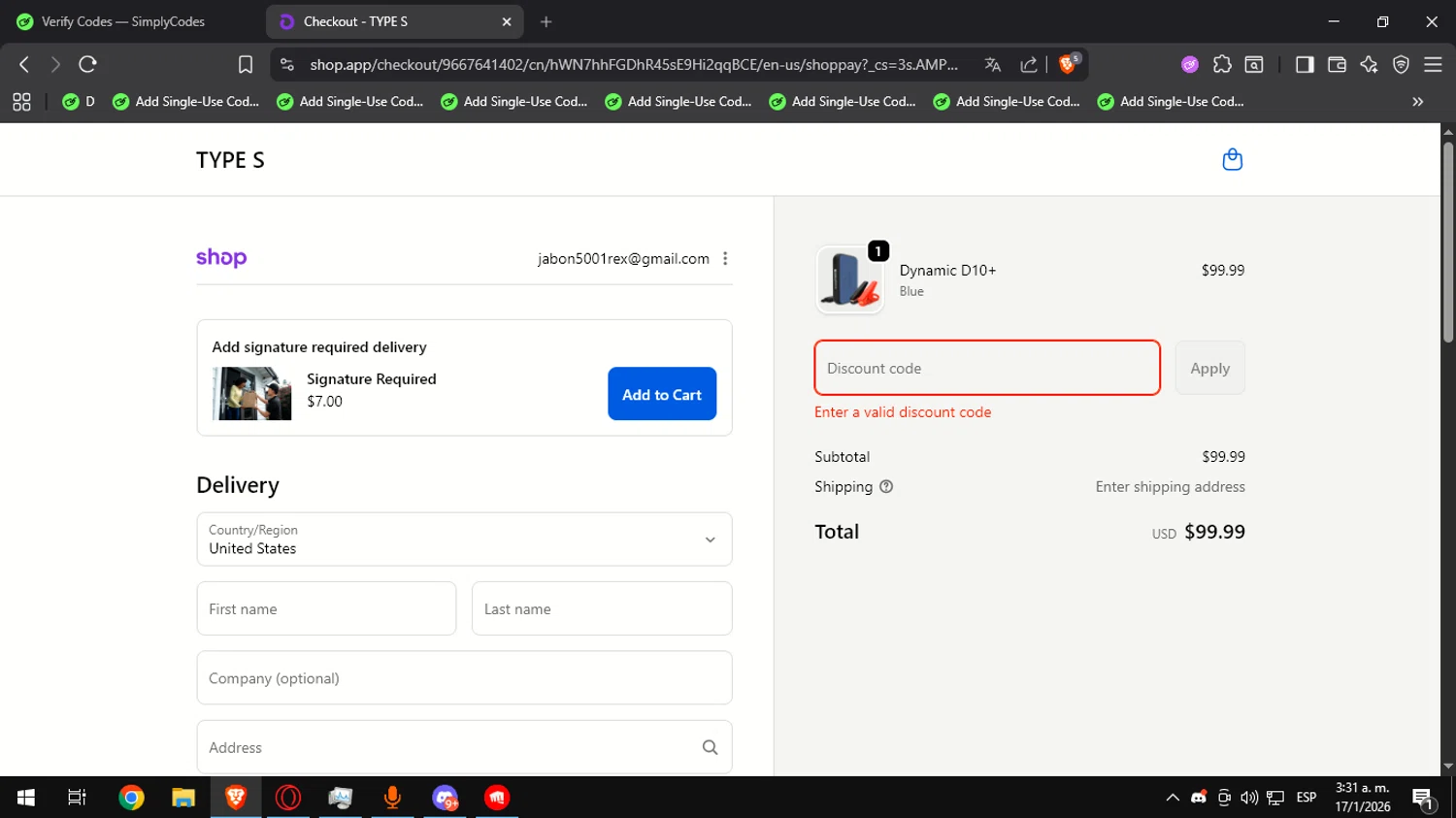Click the Address input field
Image resolution: width=1456 pixels, height=818 pixels.
point(464,747)
